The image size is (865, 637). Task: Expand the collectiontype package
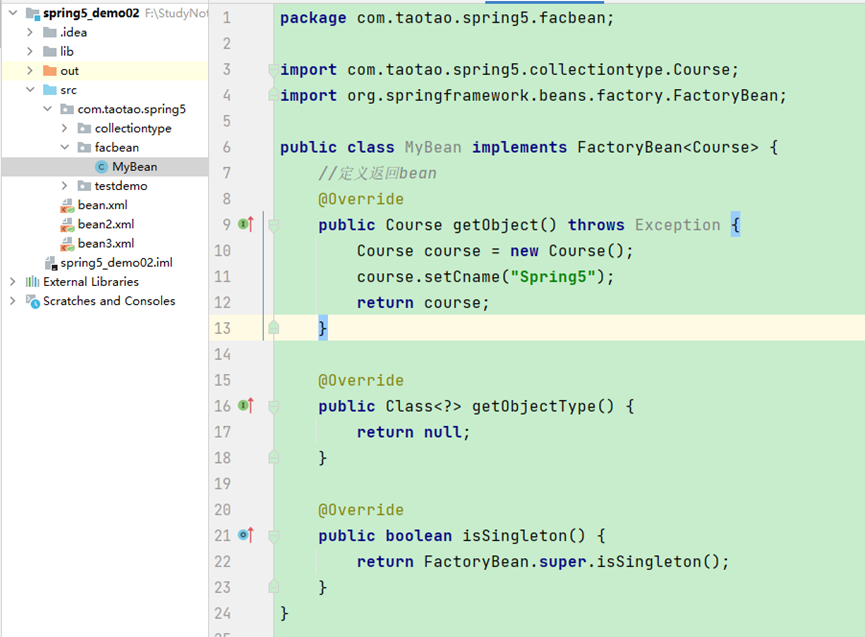coord(65,129)
